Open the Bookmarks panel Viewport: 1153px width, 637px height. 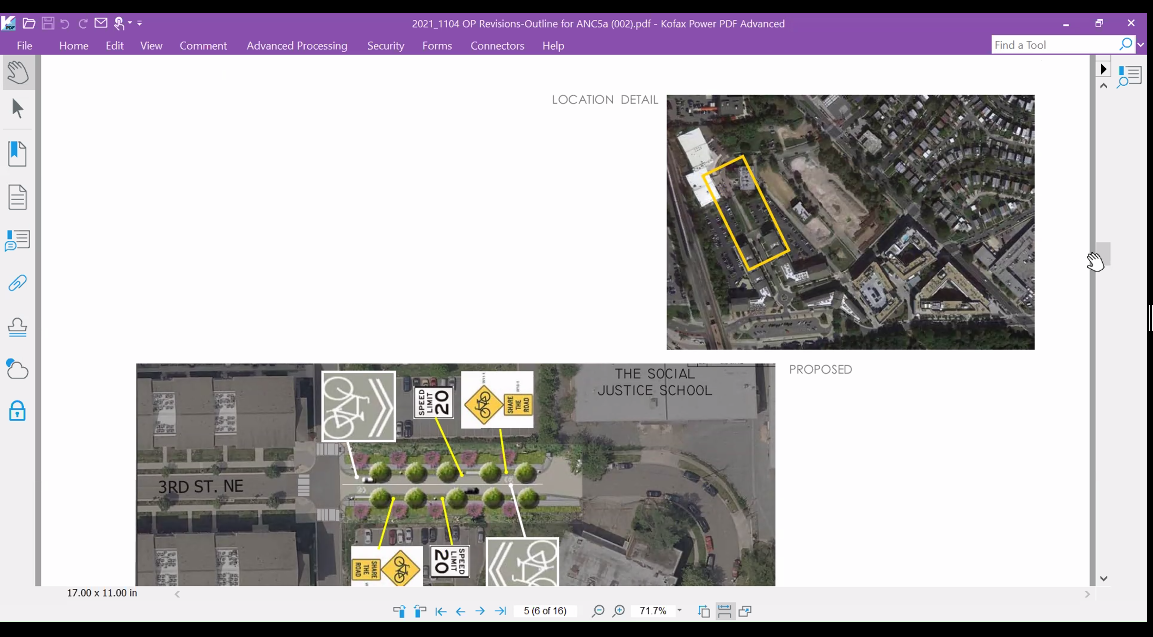17,153
